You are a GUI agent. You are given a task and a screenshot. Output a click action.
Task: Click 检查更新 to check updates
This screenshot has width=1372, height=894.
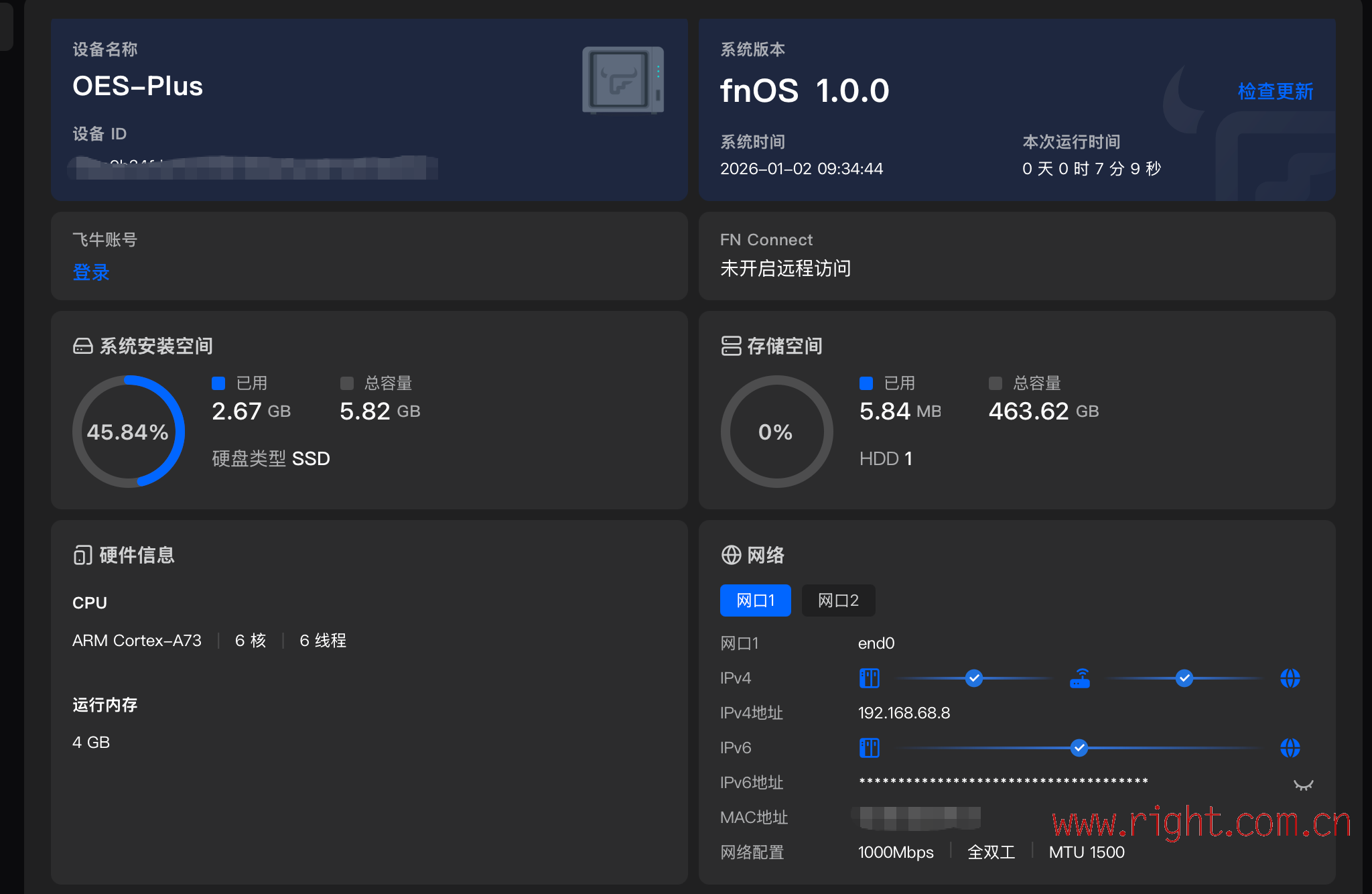[1275, 91]
